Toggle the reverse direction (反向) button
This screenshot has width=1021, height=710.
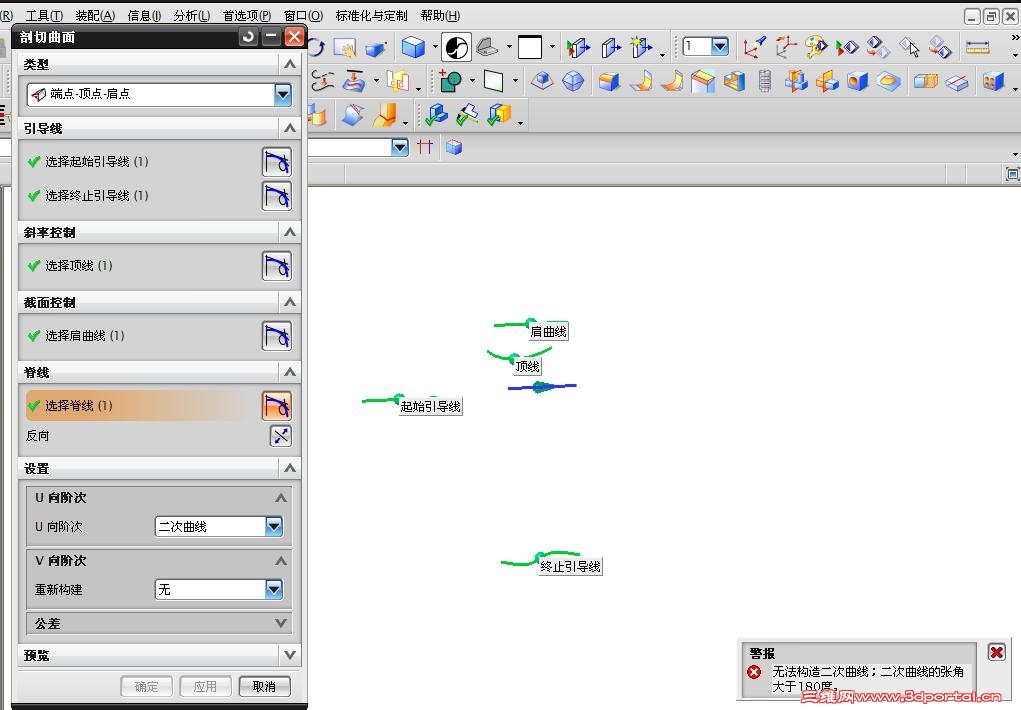point(281,436)
